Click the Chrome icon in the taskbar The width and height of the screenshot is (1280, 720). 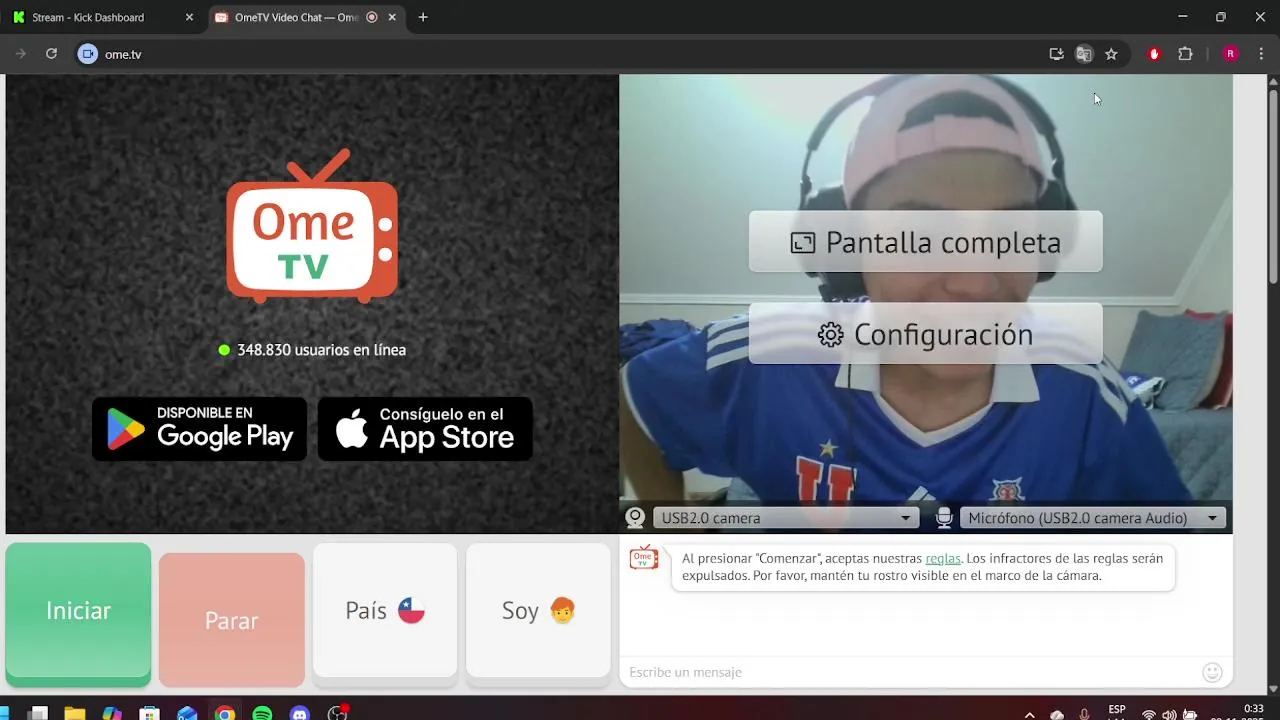(x=225, y=714)
